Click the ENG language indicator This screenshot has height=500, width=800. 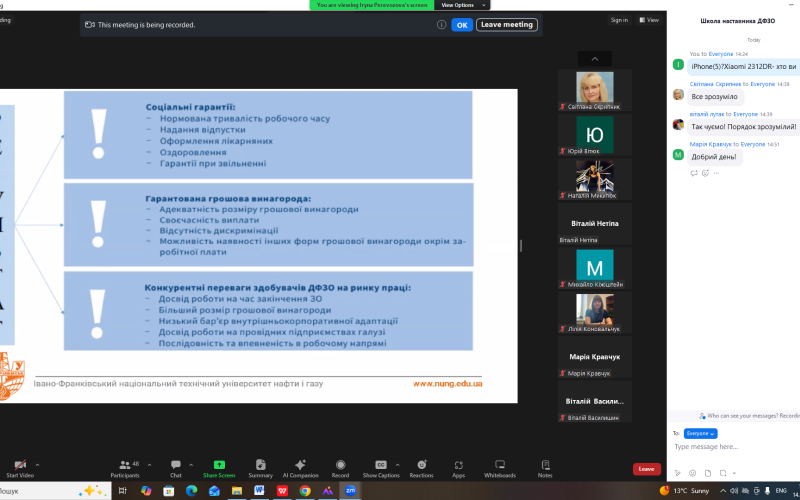(x=781, y=491)
